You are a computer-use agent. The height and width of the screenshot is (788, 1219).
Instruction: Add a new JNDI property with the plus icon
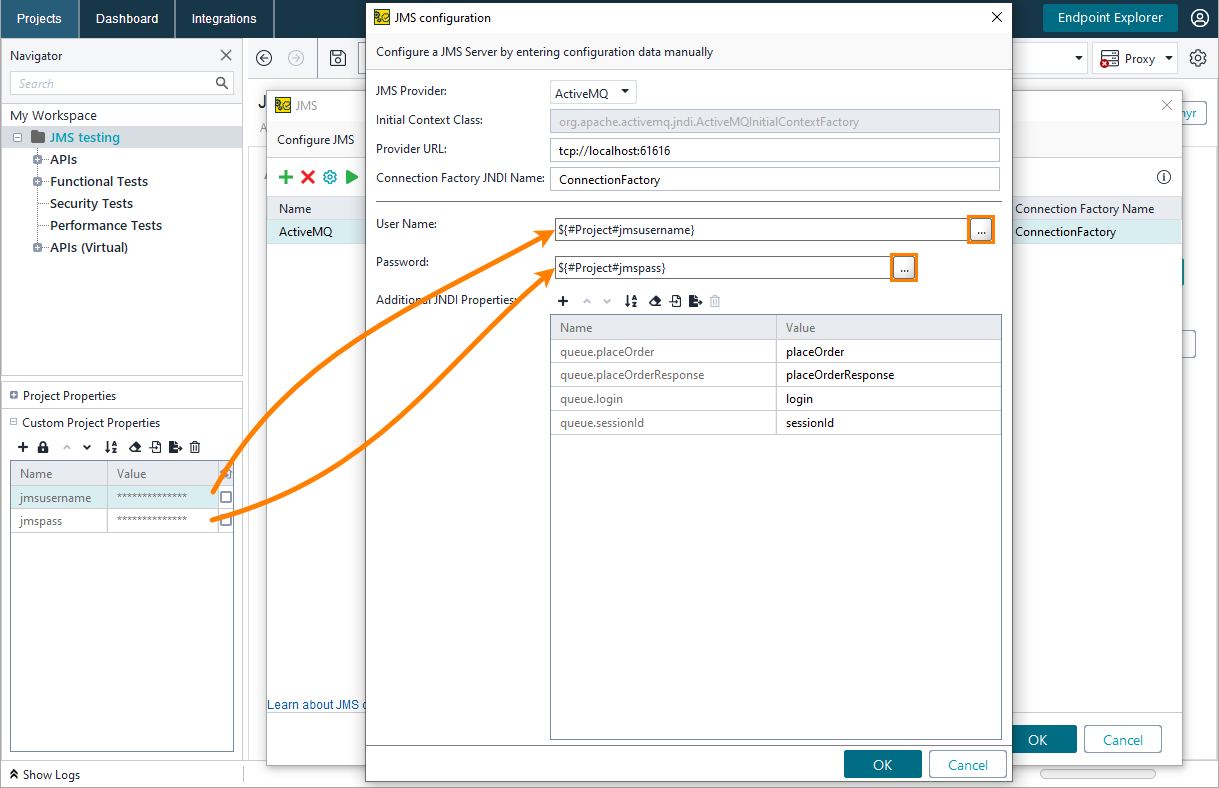coord(563,301)
